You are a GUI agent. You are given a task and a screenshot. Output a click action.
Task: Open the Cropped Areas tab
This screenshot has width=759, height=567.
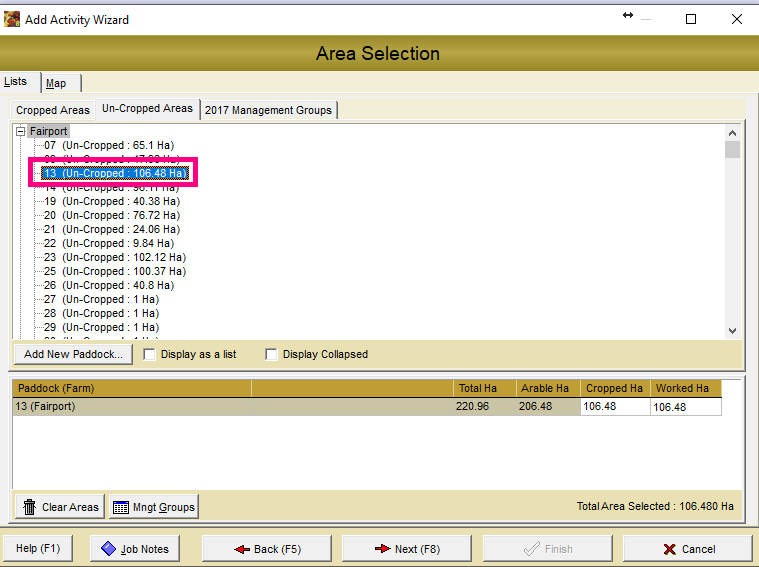coord(52,110)
